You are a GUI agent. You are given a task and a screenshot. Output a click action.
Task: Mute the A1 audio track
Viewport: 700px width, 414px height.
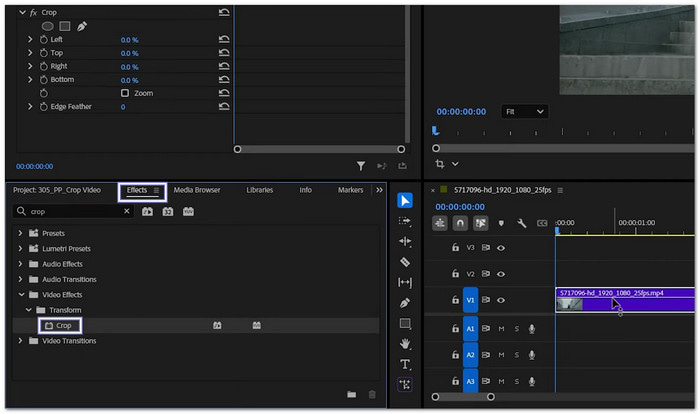point(501,328)
